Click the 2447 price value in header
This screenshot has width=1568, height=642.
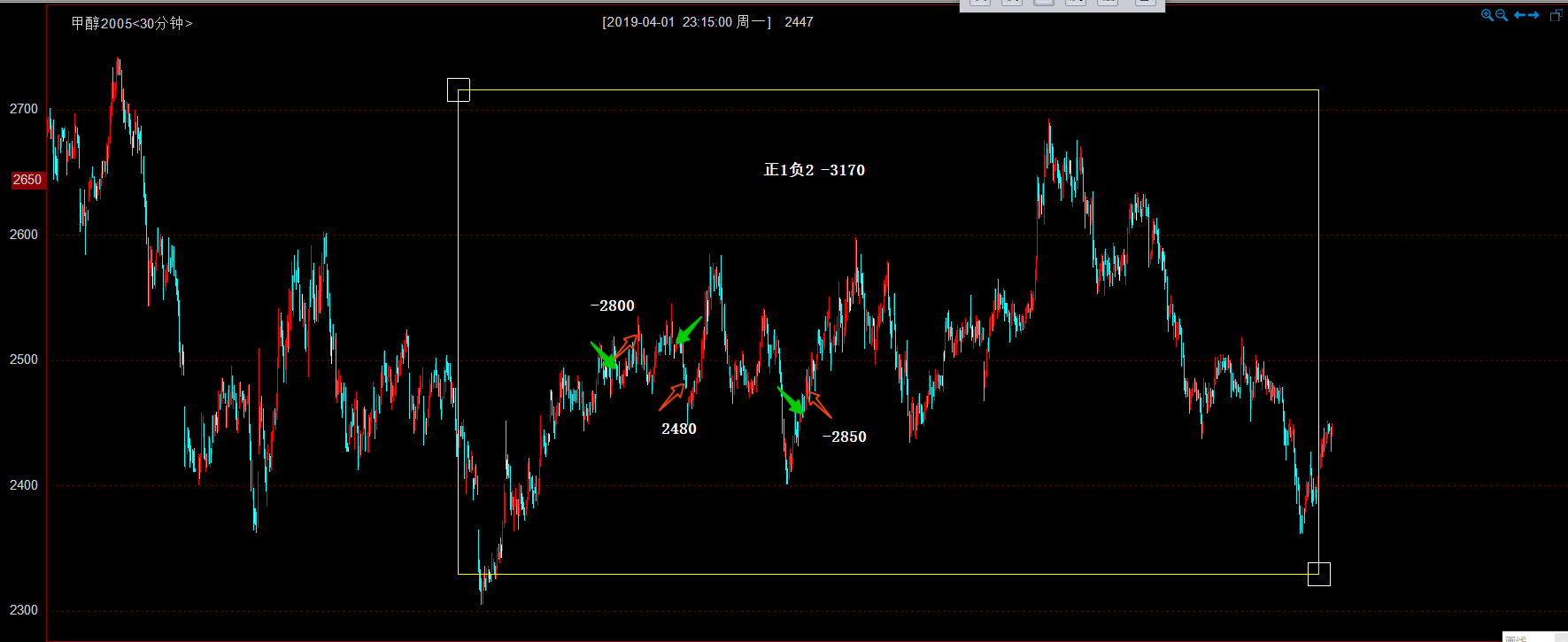coord(799,22)
